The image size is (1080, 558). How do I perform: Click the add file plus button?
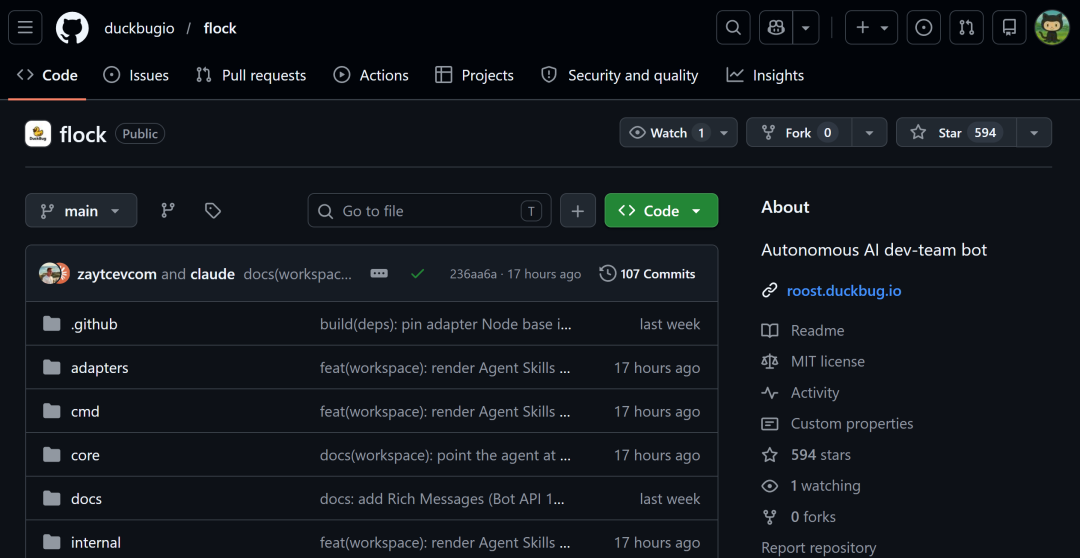[578, 211]
